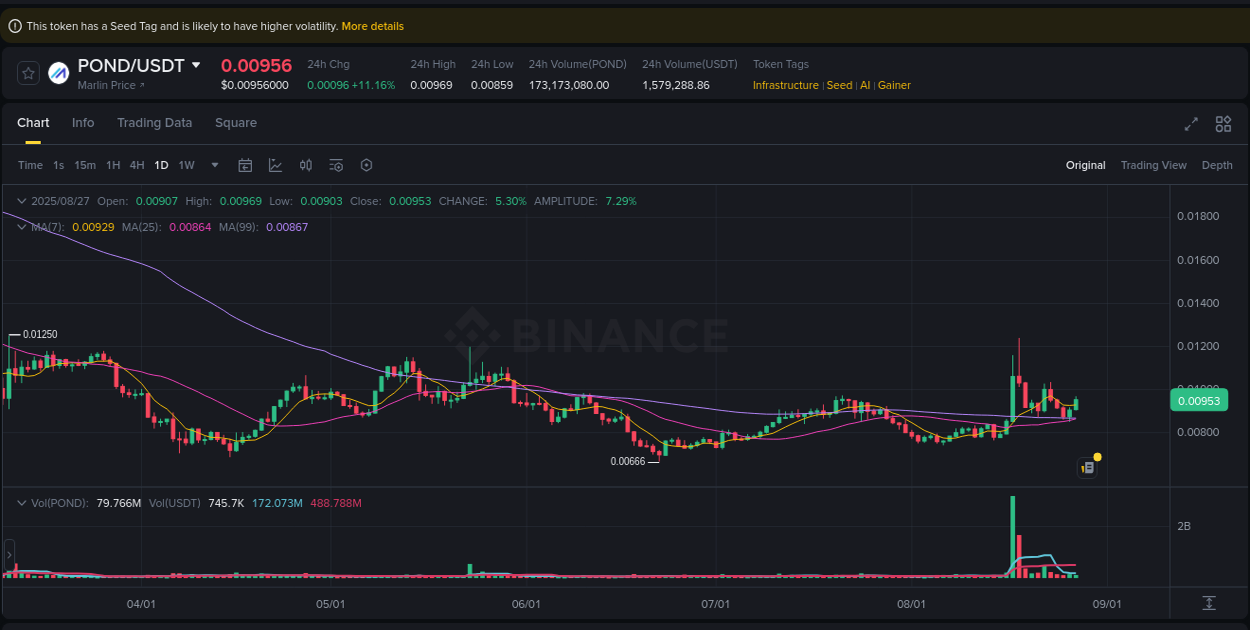Image resolution: width=1250 pixels, height=630 pixels.
Task: Collapse the MA moving averages row
Action: pos(20,227)
